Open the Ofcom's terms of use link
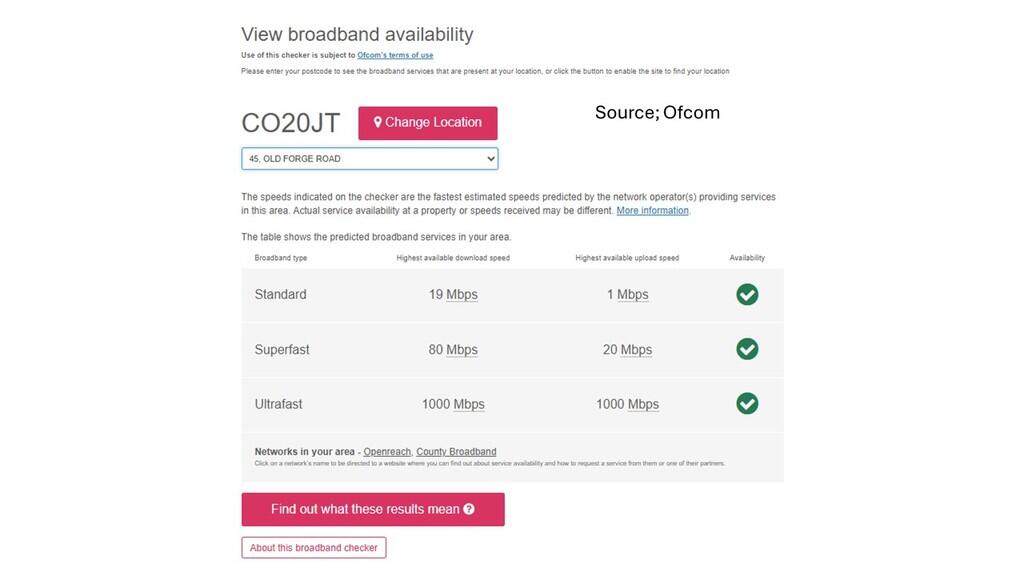Viewport: 1024px width, 576px height. (395, 55)
